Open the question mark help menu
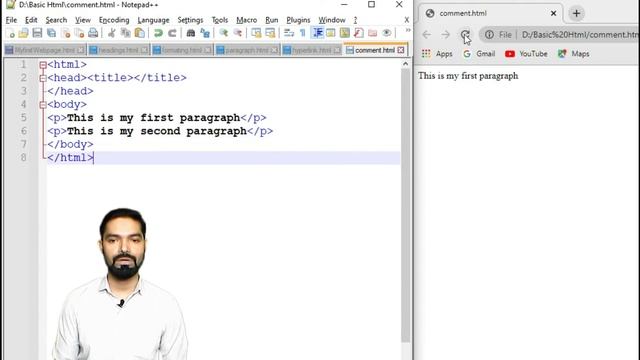This screenshot has width=640, height=360. point(356,20)
